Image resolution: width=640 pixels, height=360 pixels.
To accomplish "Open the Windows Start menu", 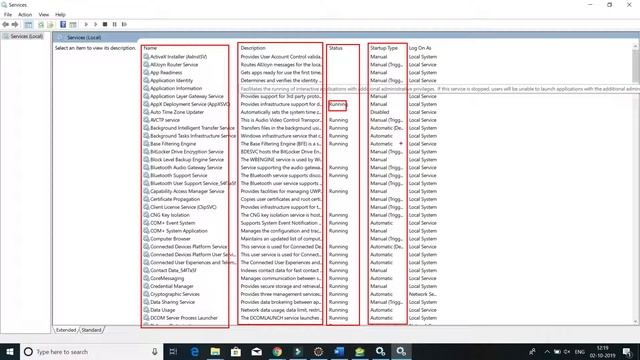I will point(10,351).
